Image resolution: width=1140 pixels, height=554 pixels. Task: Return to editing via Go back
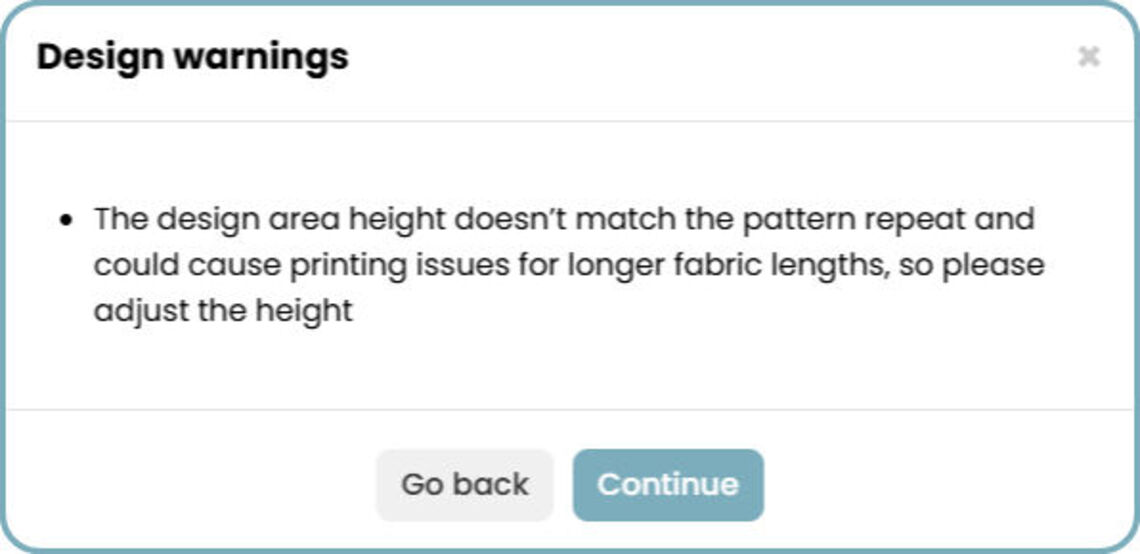[x=464, y=485]
